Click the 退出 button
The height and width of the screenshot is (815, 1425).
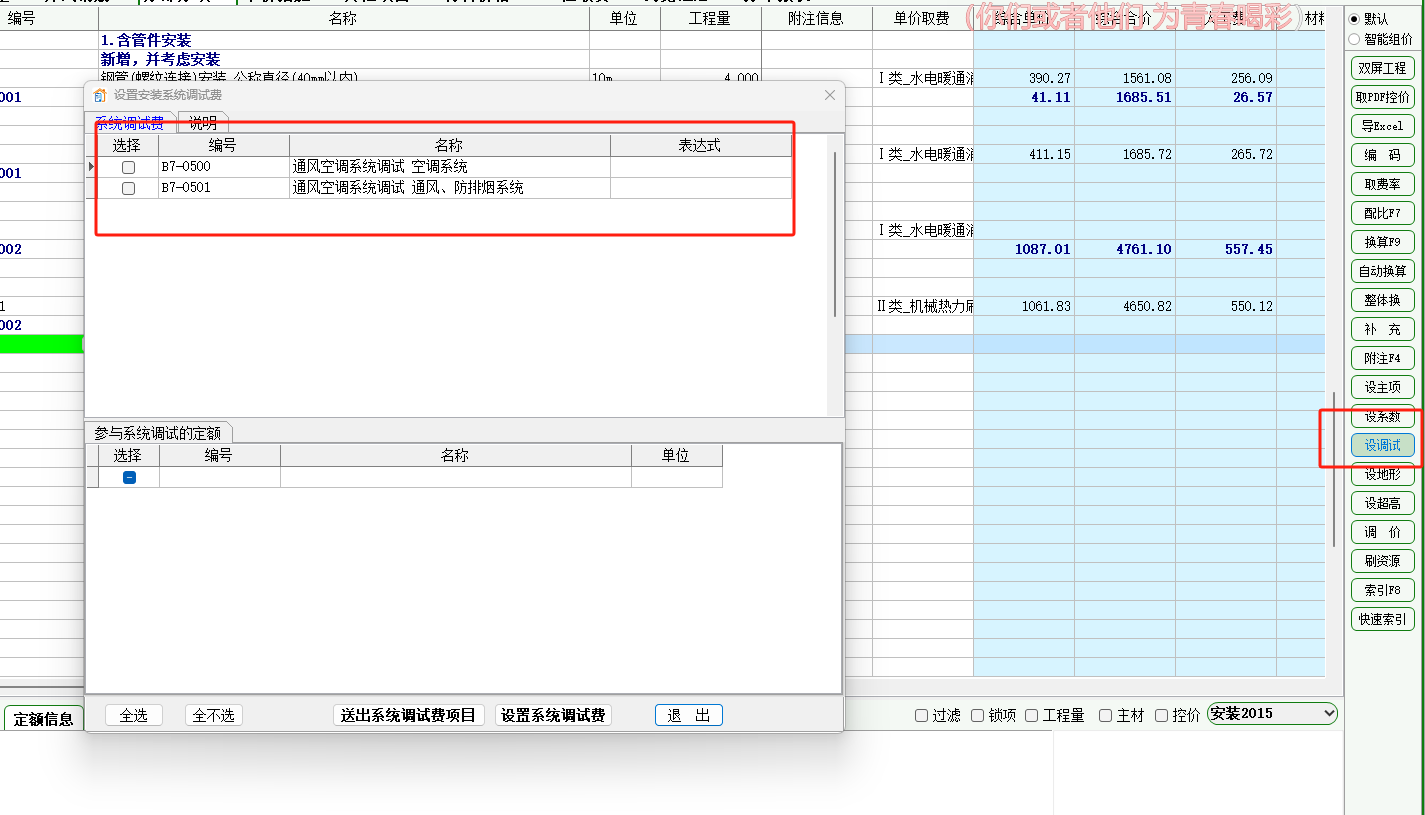[x=688, y=715]
